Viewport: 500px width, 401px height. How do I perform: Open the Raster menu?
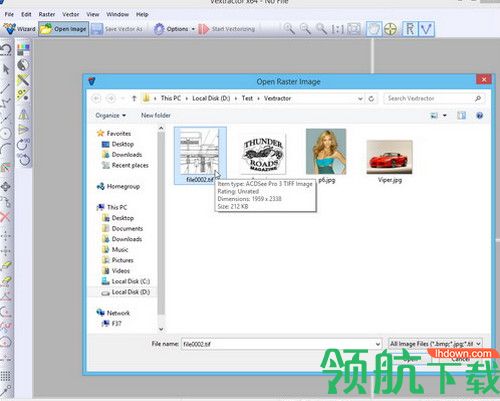coord(47,14)
